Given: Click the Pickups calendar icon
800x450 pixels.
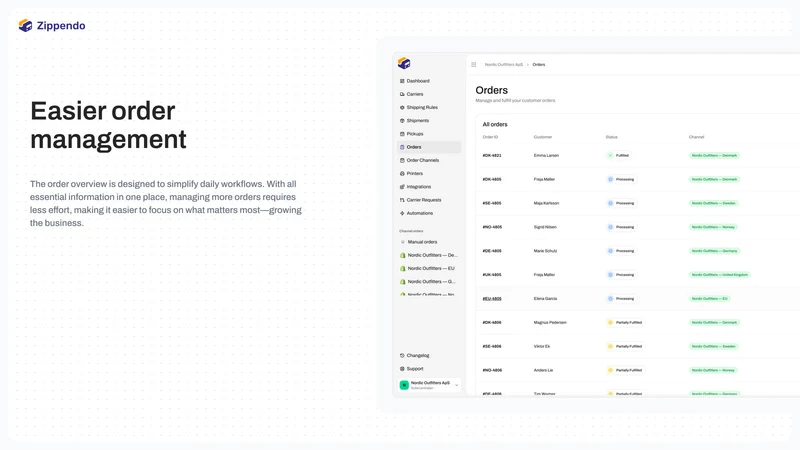Looking at the screenshot, I should click(402, 134).
